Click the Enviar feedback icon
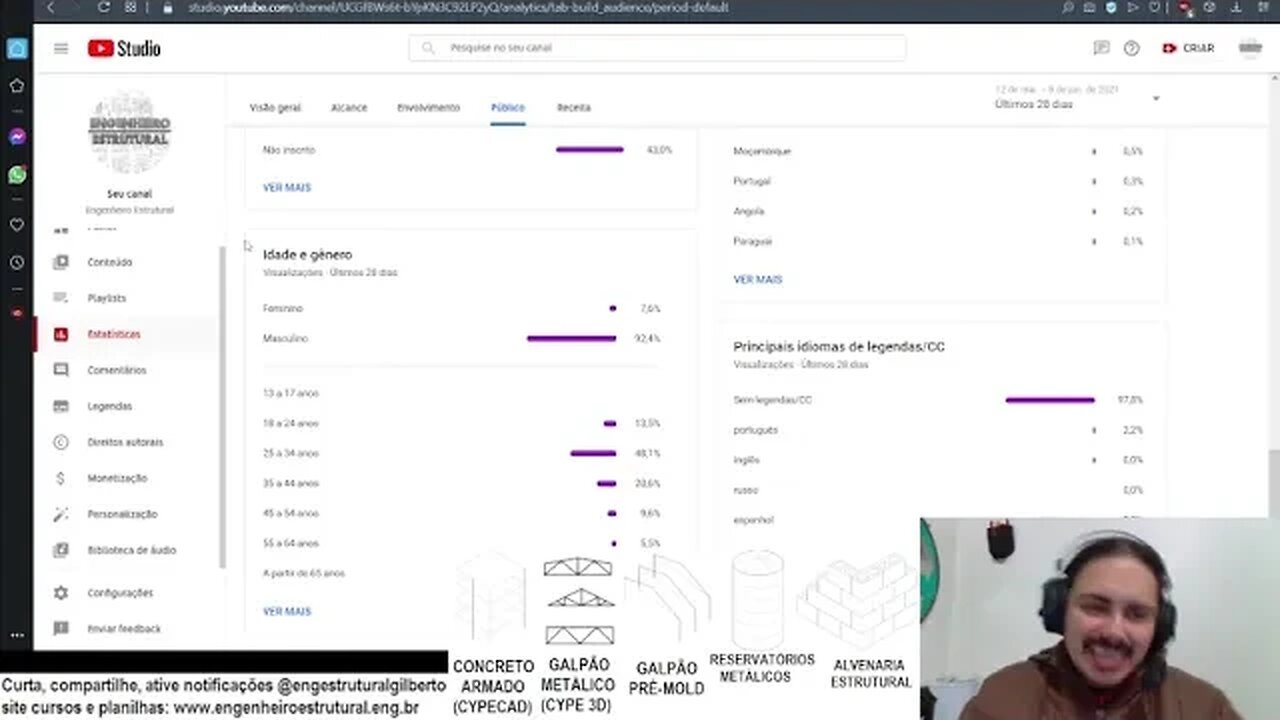Viewport: 1280px width, 720px height. coord(61,629)
